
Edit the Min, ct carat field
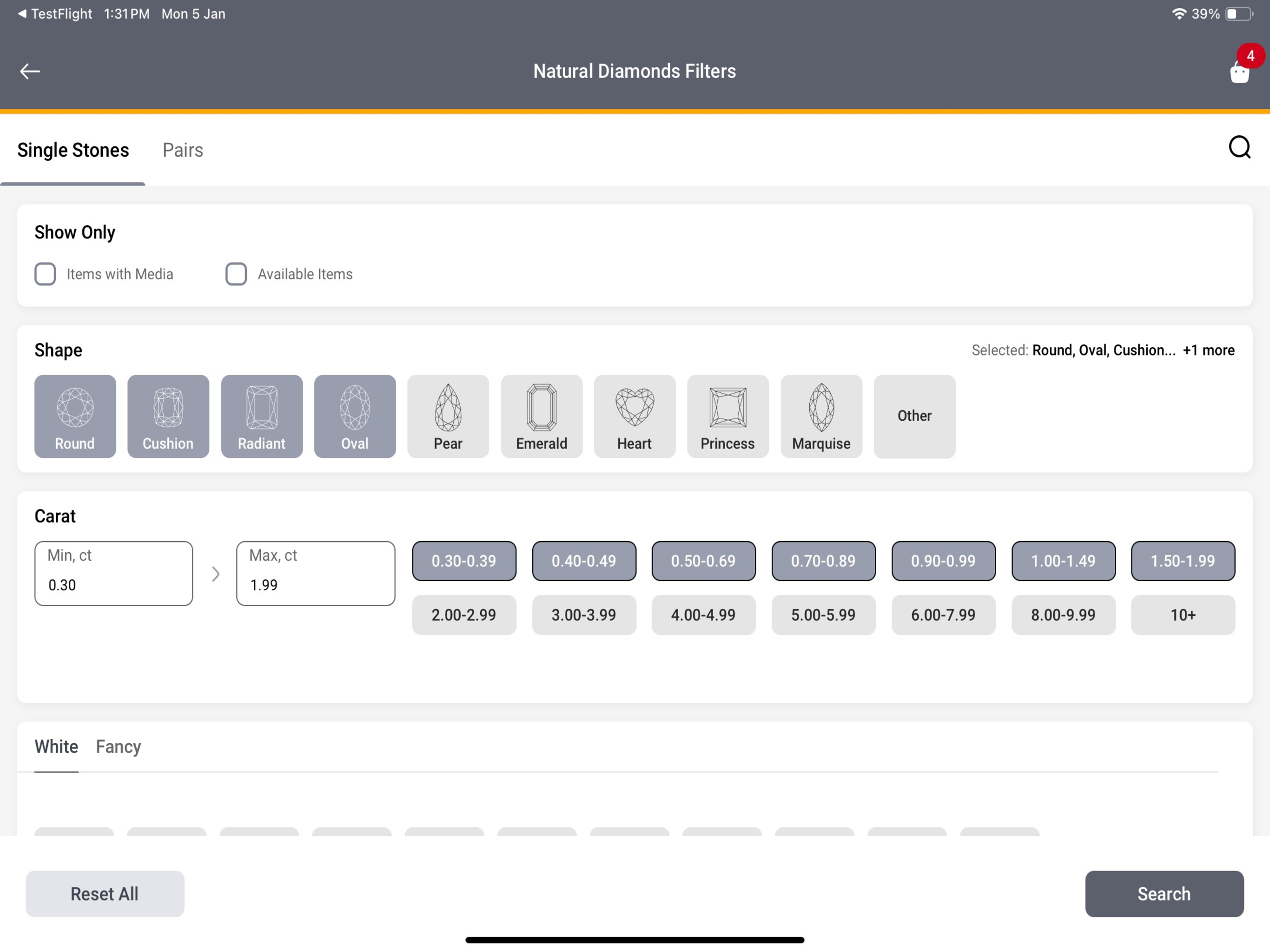coord(114,573)
